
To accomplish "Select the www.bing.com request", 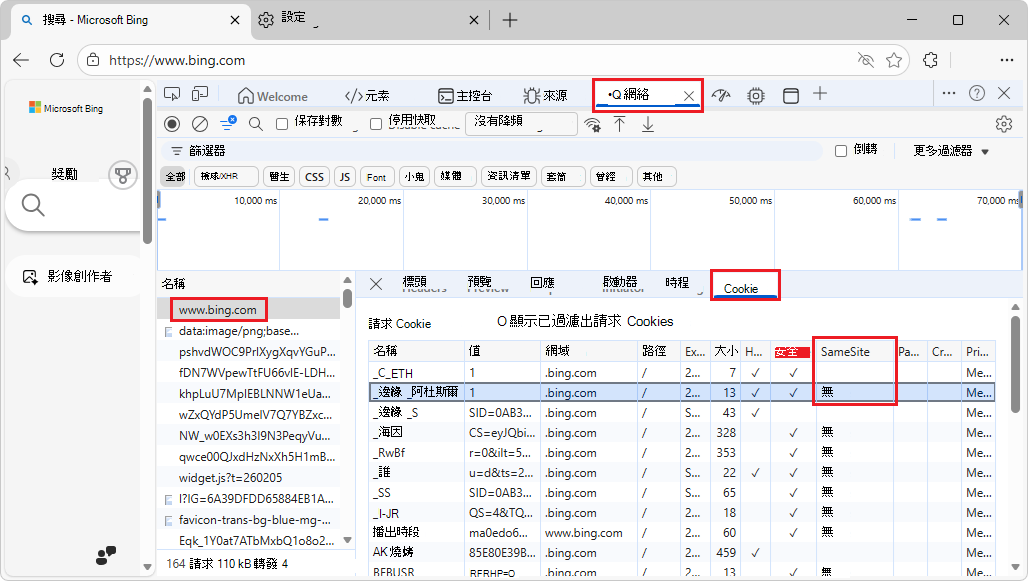I will (218, 309).
